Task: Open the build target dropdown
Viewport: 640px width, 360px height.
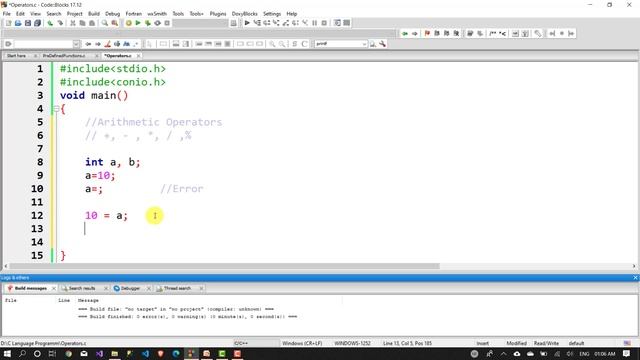Action: click(x=200, y=23)
